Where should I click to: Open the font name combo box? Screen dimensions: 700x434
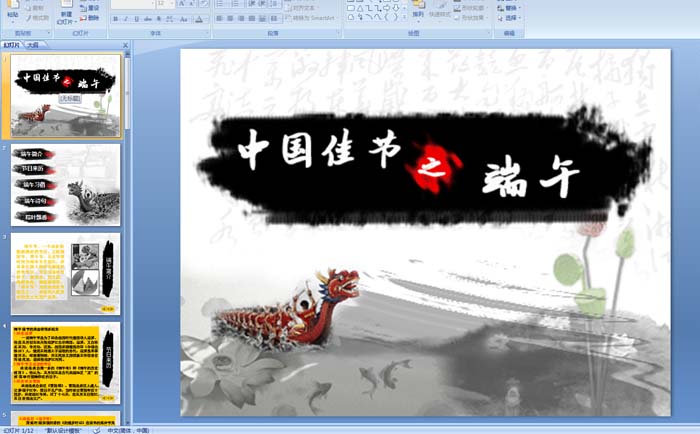(x=133, y=4)
